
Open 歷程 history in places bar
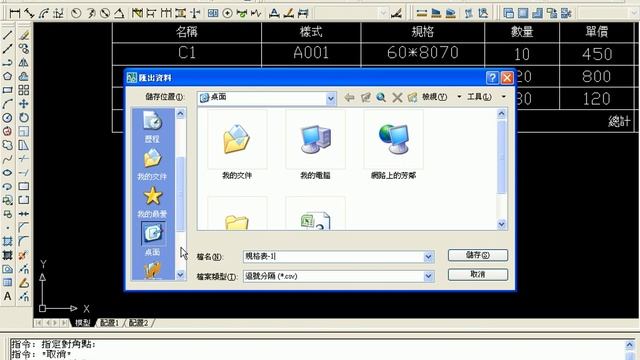click(x=152, y=127)
